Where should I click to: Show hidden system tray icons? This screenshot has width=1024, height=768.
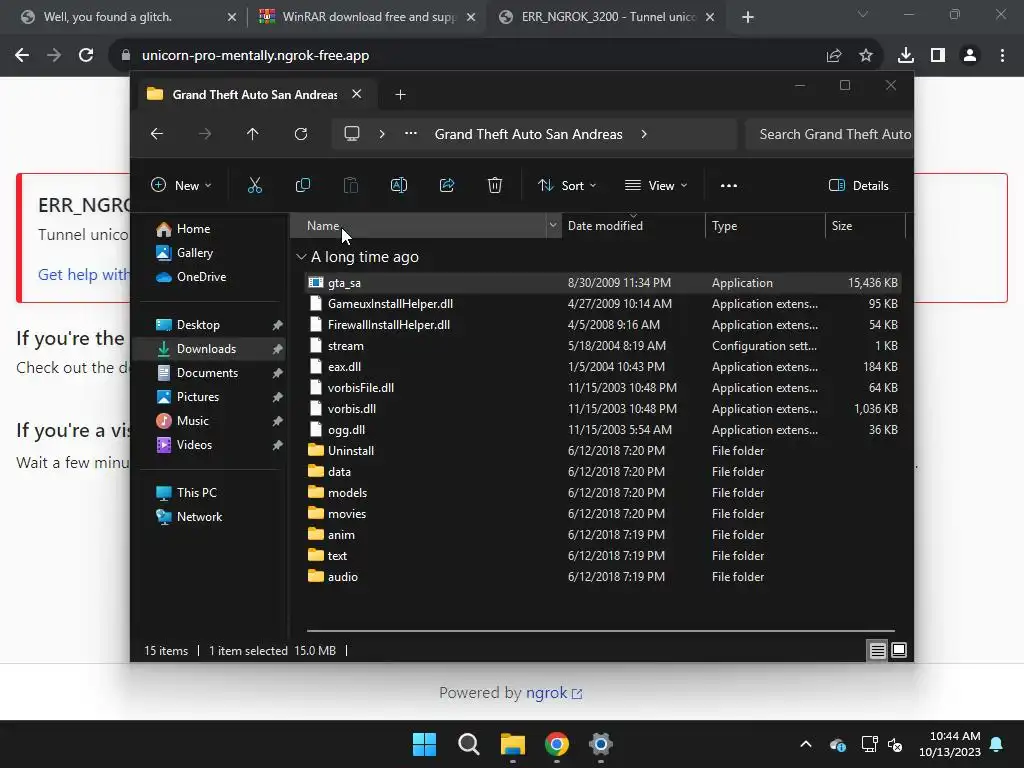tap(806, 744)
